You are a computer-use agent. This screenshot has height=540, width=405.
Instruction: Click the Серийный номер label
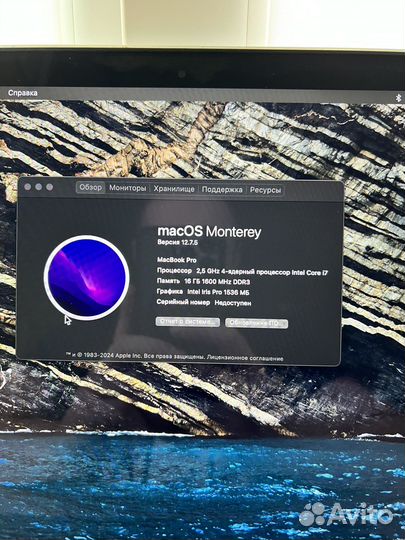click(183, 302)
